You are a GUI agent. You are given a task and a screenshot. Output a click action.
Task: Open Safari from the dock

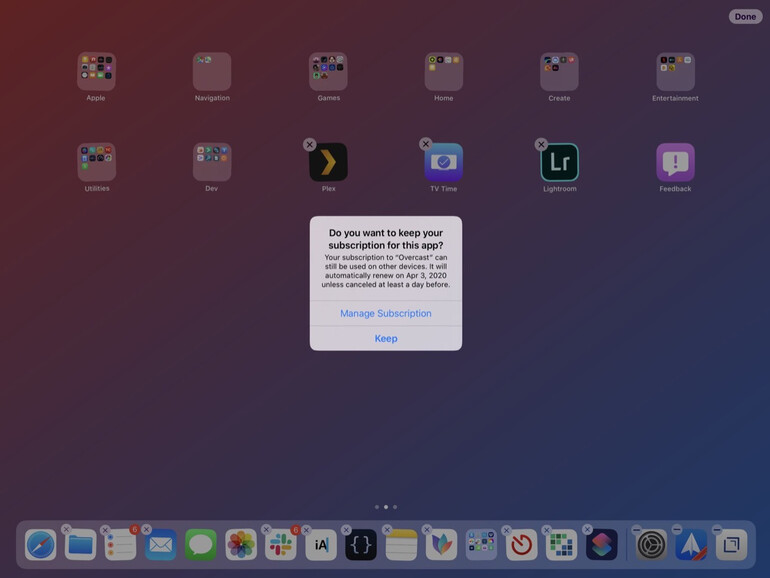click(x=40, y=545)
